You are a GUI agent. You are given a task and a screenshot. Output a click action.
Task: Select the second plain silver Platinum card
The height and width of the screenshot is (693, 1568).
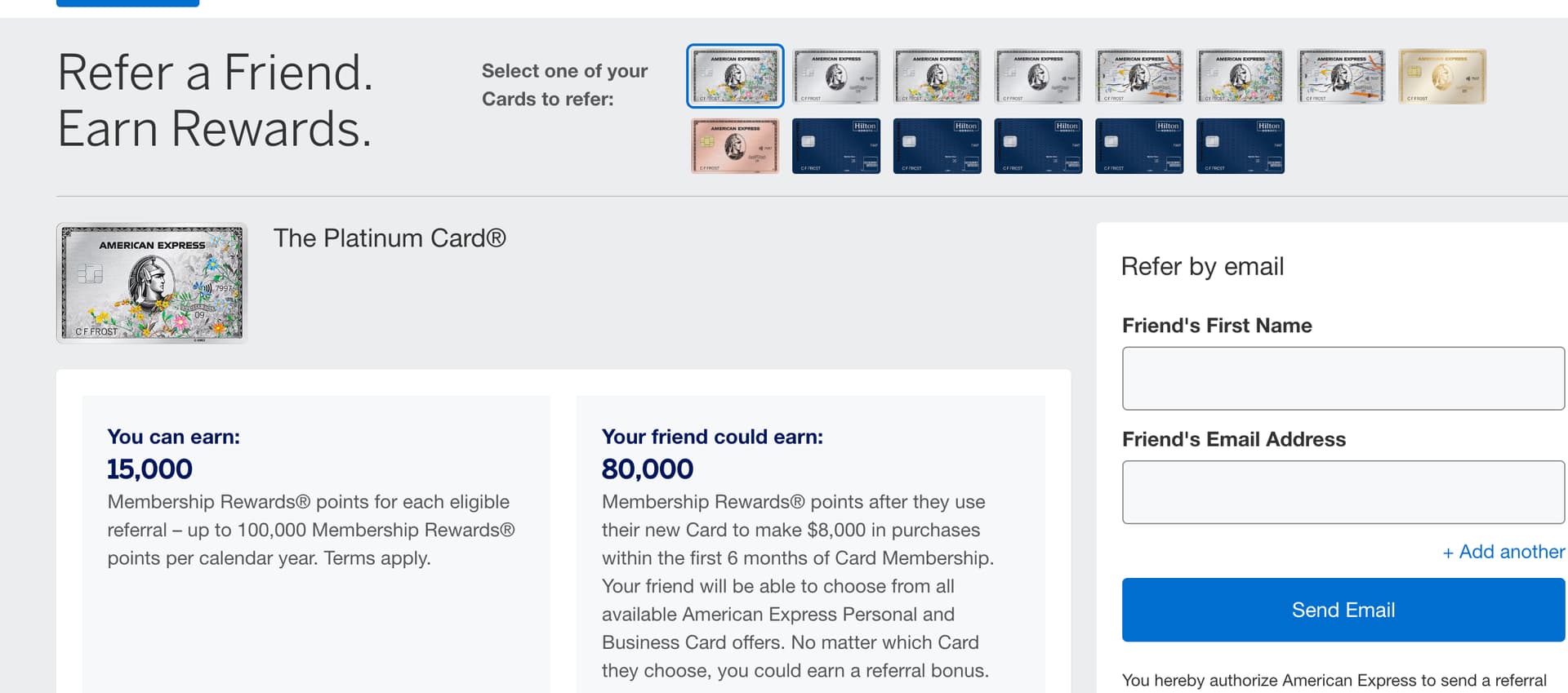tap(1038, 76)
